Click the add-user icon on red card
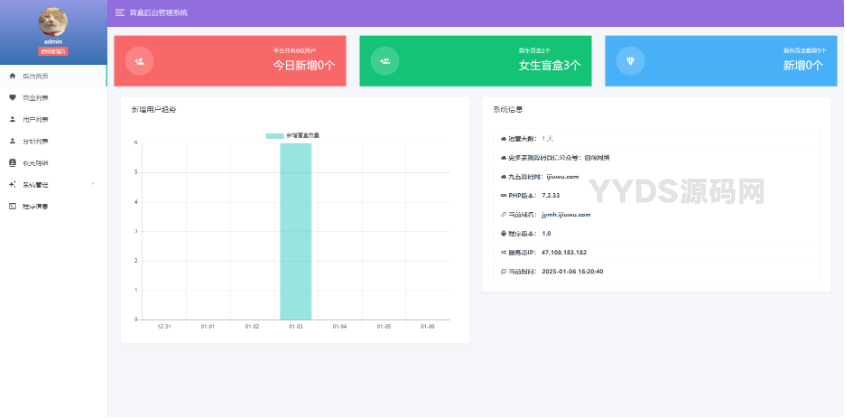Image resolution: width=846 pixels, height=420 pixels. click(139, 61)
